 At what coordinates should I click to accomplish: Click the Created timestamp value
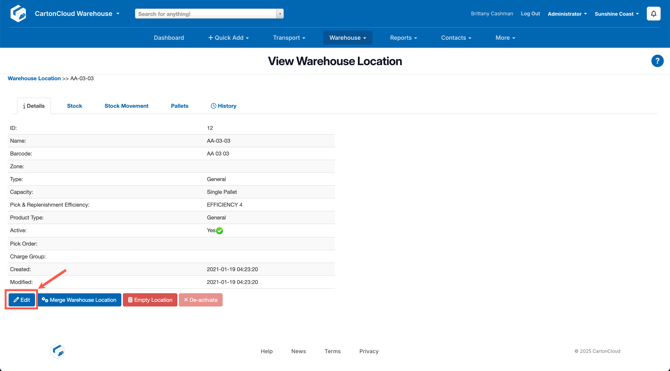232,269
